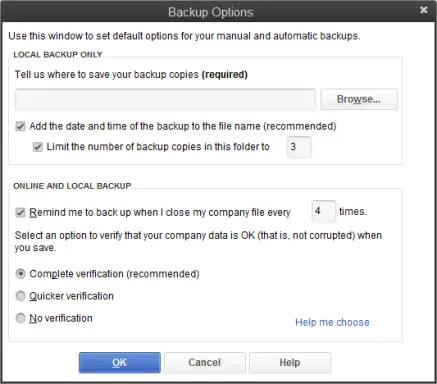Toggle adding date and time to file name

20,126
